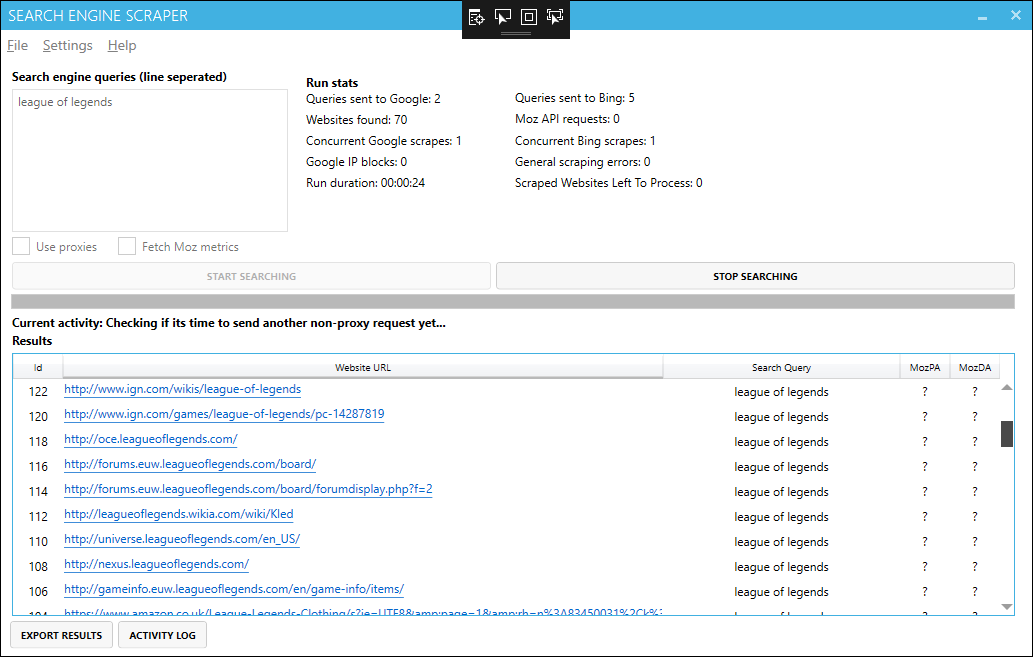Viewport: 1033px width, 657px height.
Task: Select the Id cell 112
Action: (38, 517)
